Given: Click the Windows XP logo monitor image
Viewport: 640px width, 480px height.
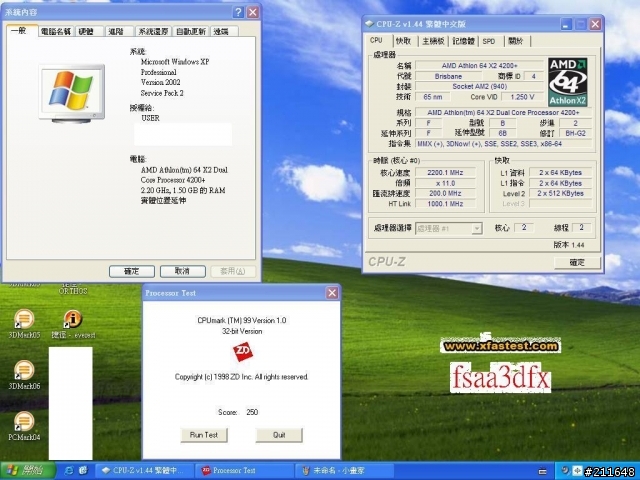Looking at the screenshot, I should [x=71, y=93].
